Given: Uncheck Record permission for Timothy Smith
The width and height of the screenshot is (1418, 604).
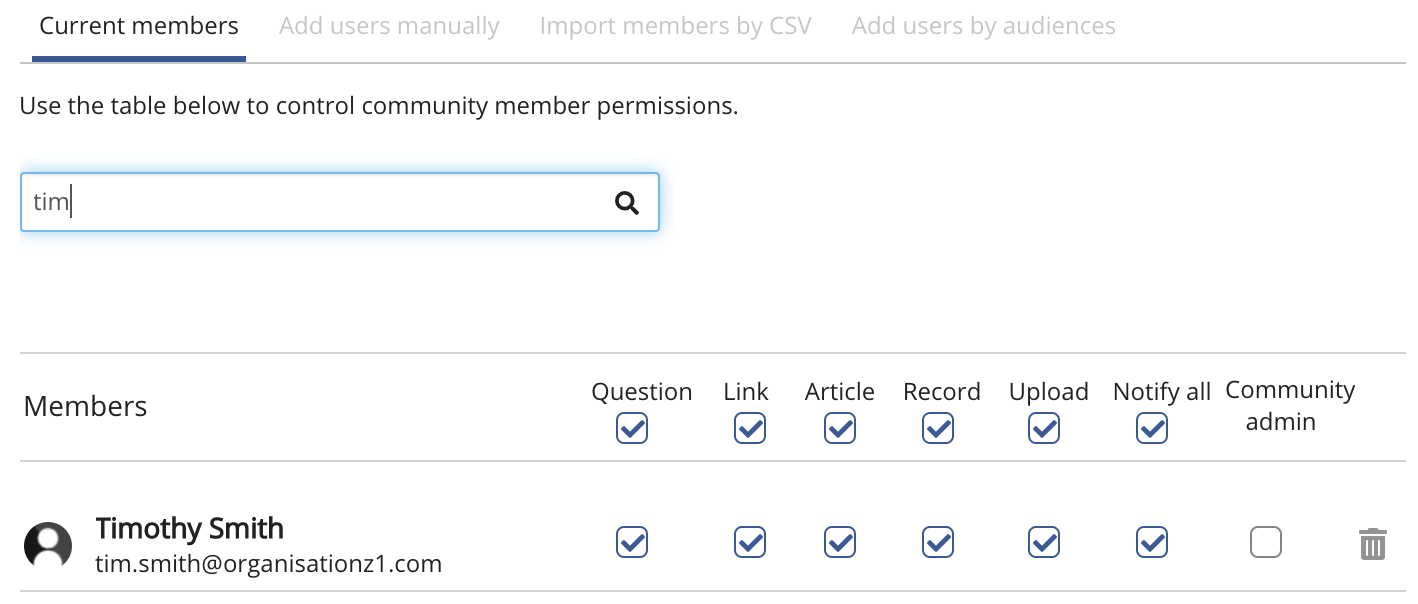Looking at the screenshot, I should click(x=938, y=542).
